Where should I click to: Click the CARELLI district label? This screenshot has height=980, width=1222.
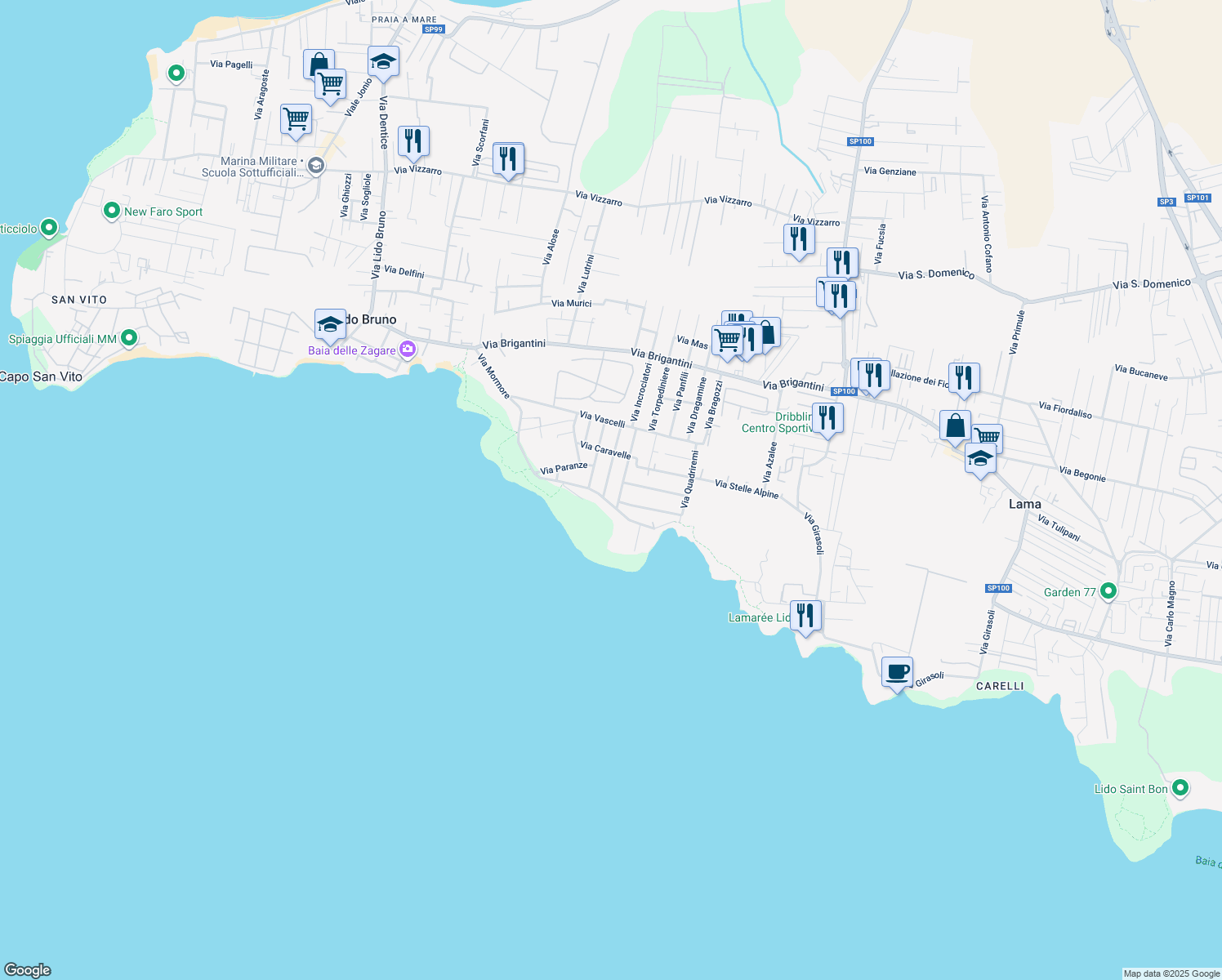pyautogui.click(x=1000, y=686)
